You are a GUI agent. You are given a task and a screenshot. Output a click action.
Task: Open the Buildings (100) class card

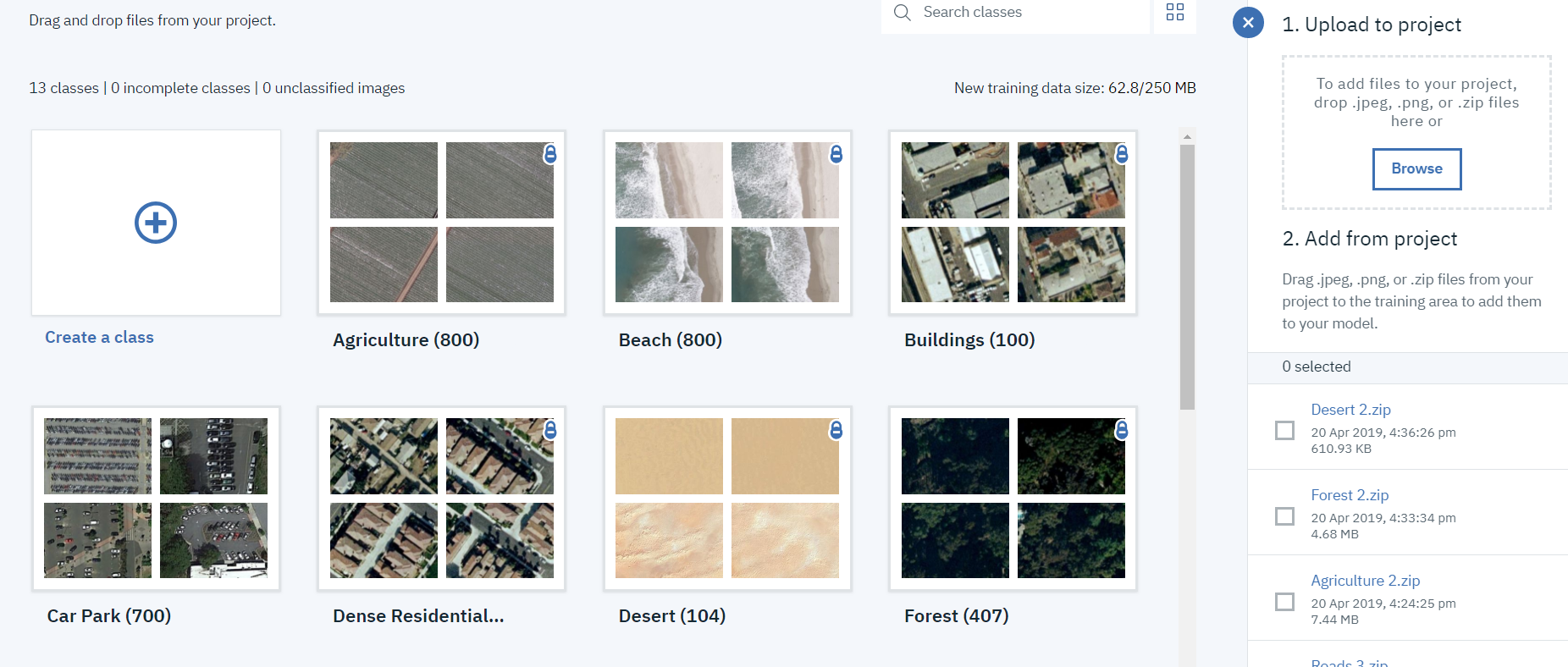(1013, 223)
